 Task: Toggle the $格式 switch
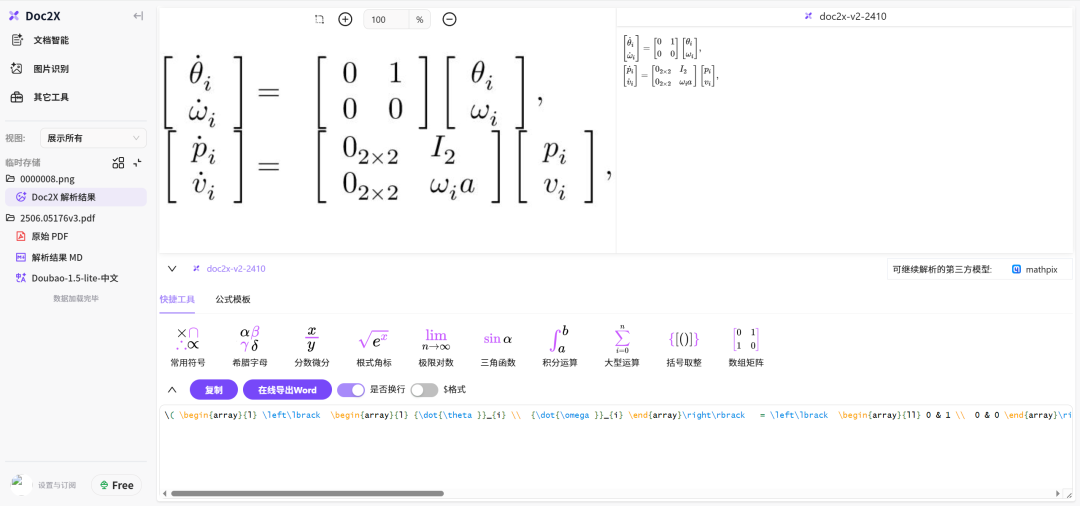[424, 390]
